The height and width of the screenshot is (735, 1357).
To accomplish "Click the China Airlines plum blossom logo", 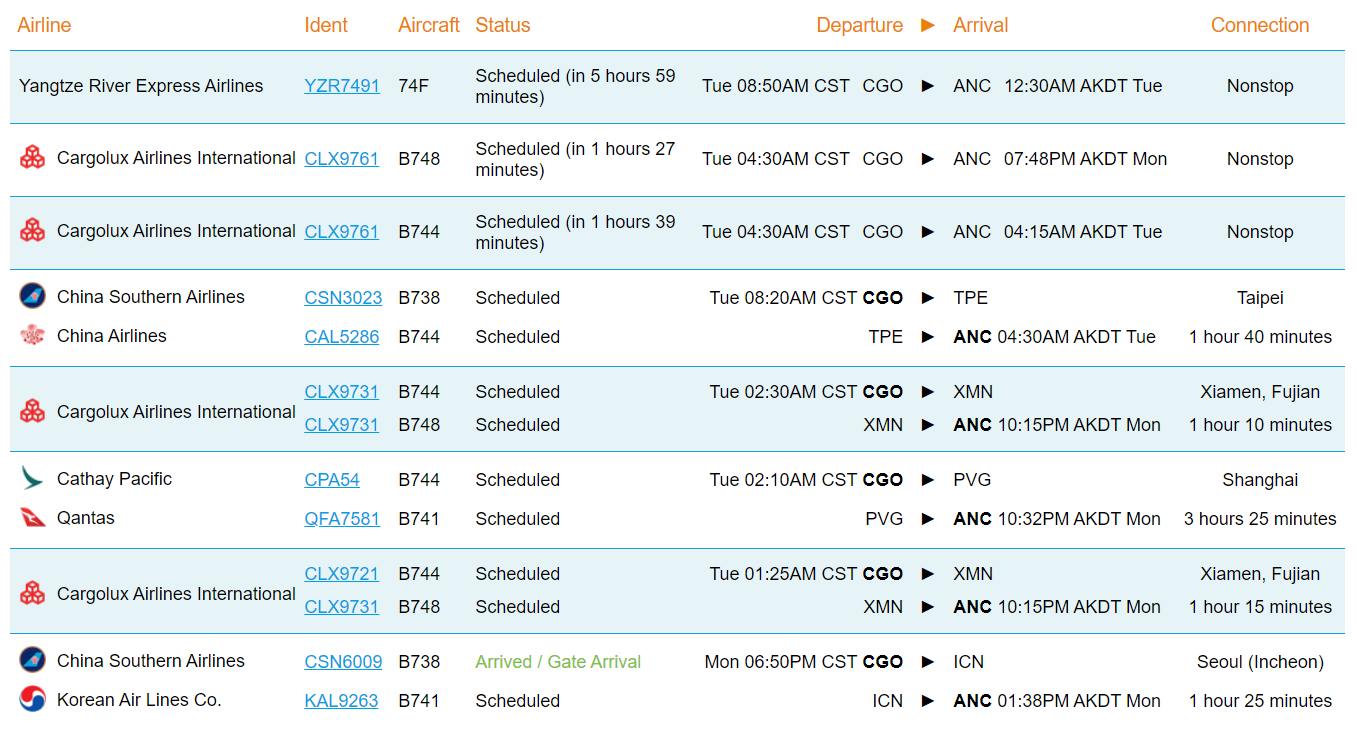I will tap(33, 336).
